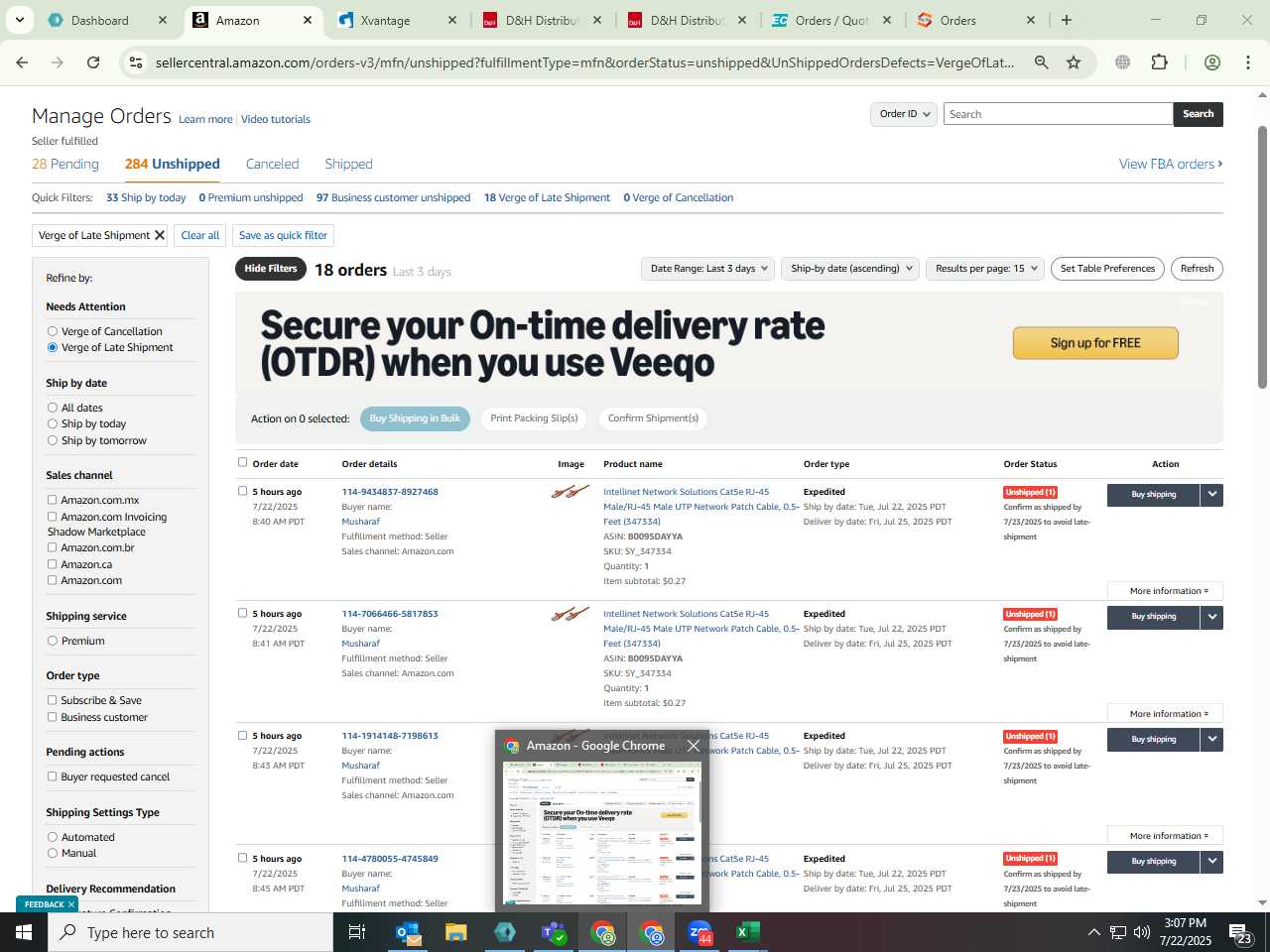Screen dimensions: 1270x952
Task: Select Ship by today radio option
Action: pyautogui.click(x=53, y=423)
